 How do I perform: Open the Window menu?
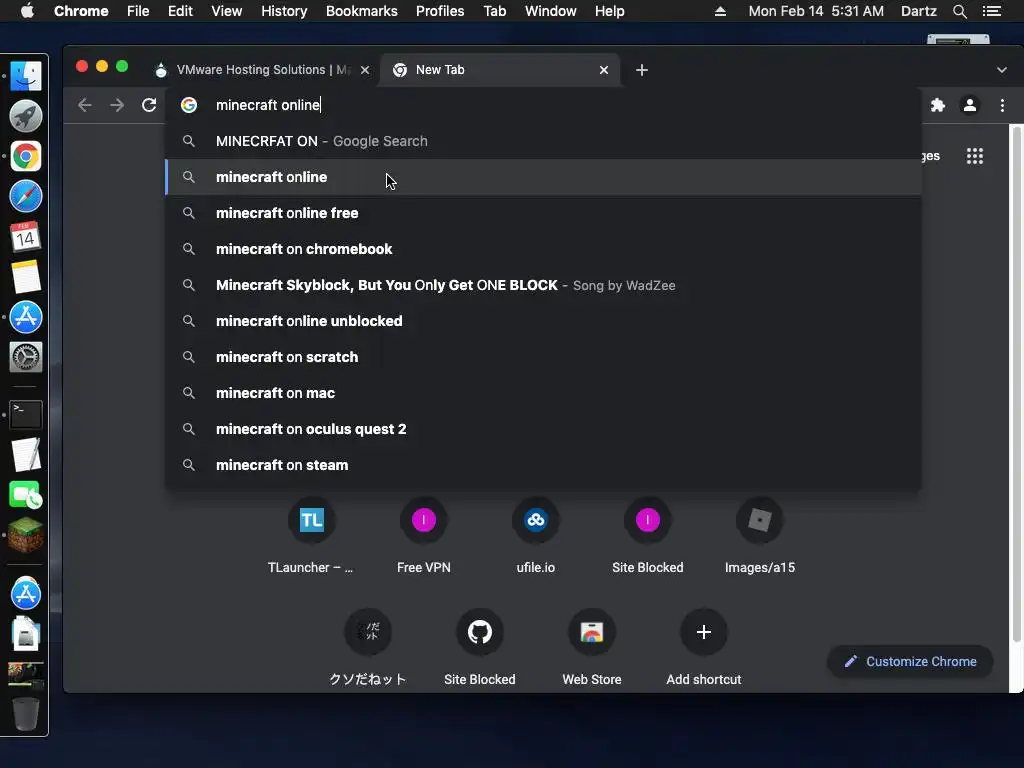click(551, 11)
